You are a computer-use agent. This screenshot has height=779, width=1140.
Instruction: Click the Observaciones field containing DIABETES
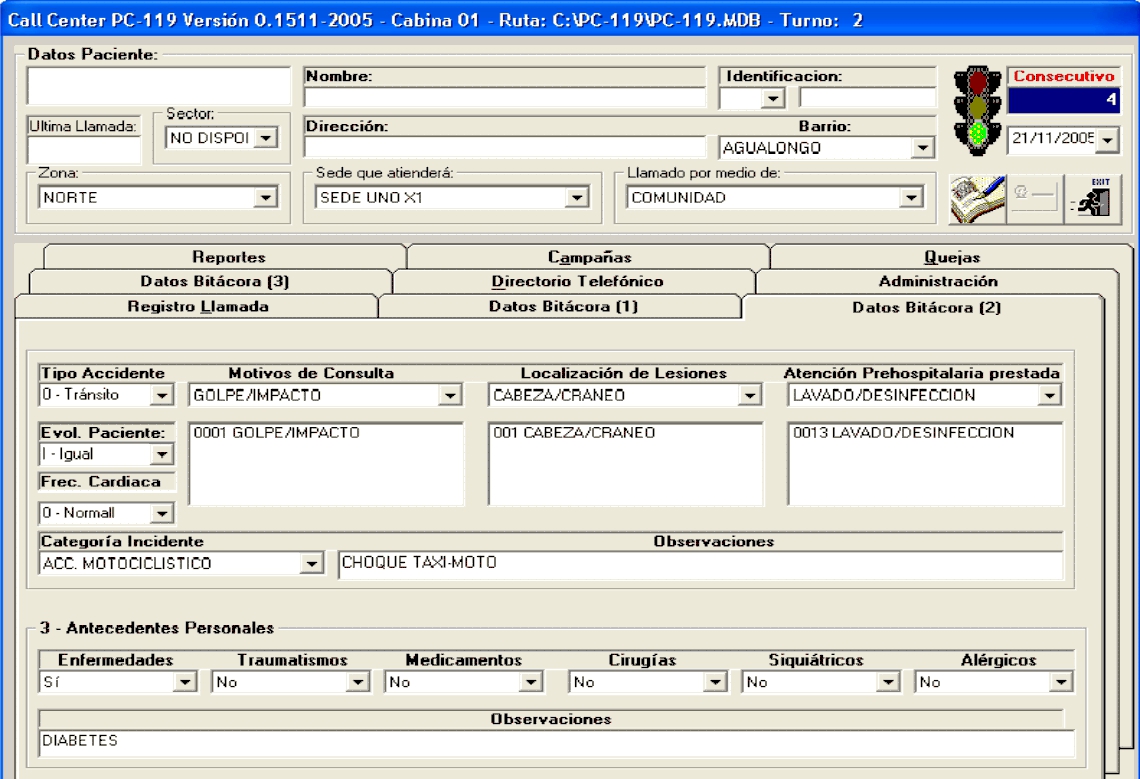(x=555, y=742)
